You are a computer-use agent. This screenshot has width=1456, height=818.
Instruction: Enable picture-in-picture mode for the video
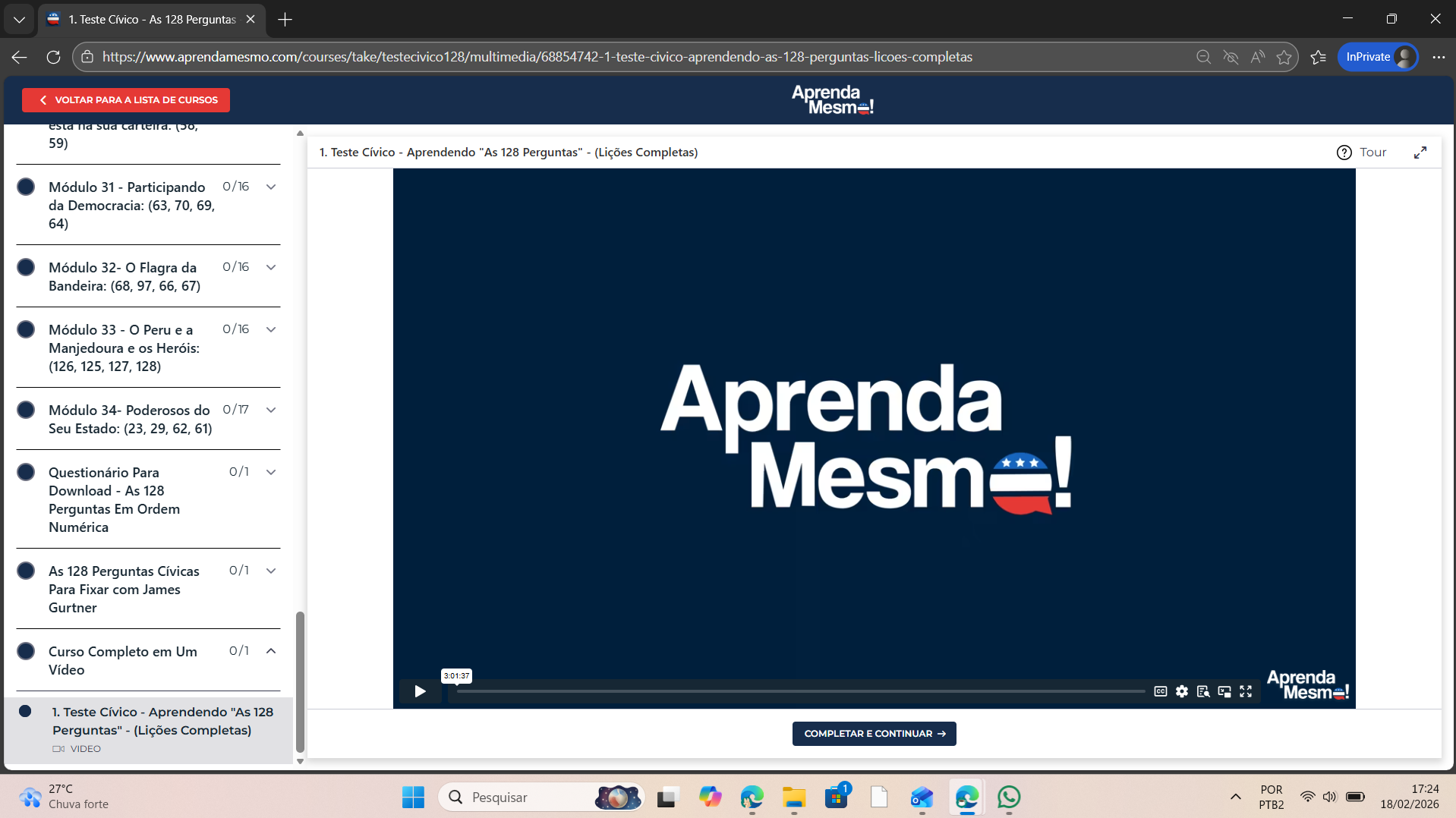click(x=1224, y=691)
